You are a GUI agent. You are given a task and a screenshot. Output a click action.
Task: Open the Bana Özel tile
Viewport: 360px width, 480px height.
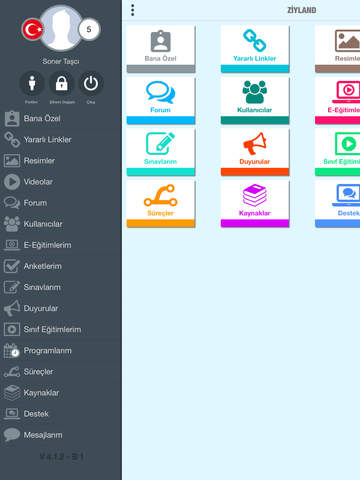[161, 49]
